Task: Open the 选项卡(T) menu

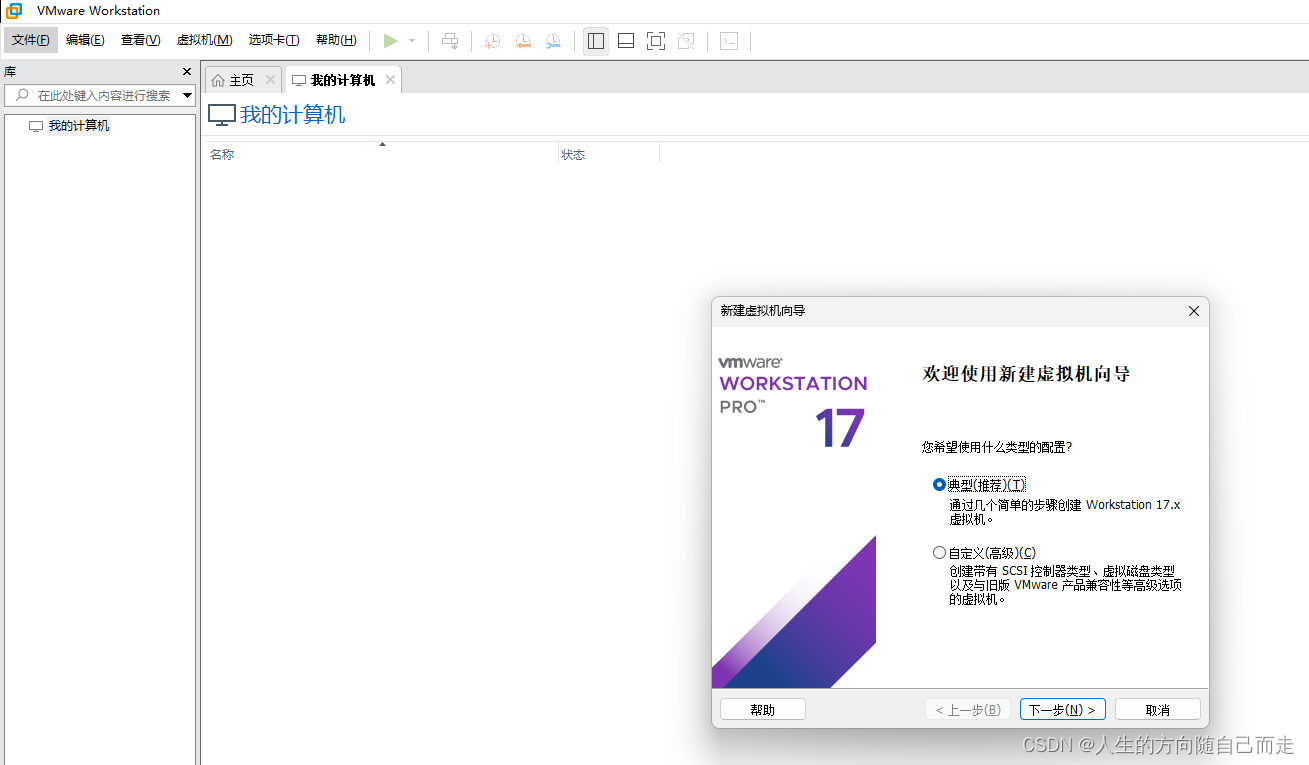Action: pyautogui.click(x=274, y=40)
